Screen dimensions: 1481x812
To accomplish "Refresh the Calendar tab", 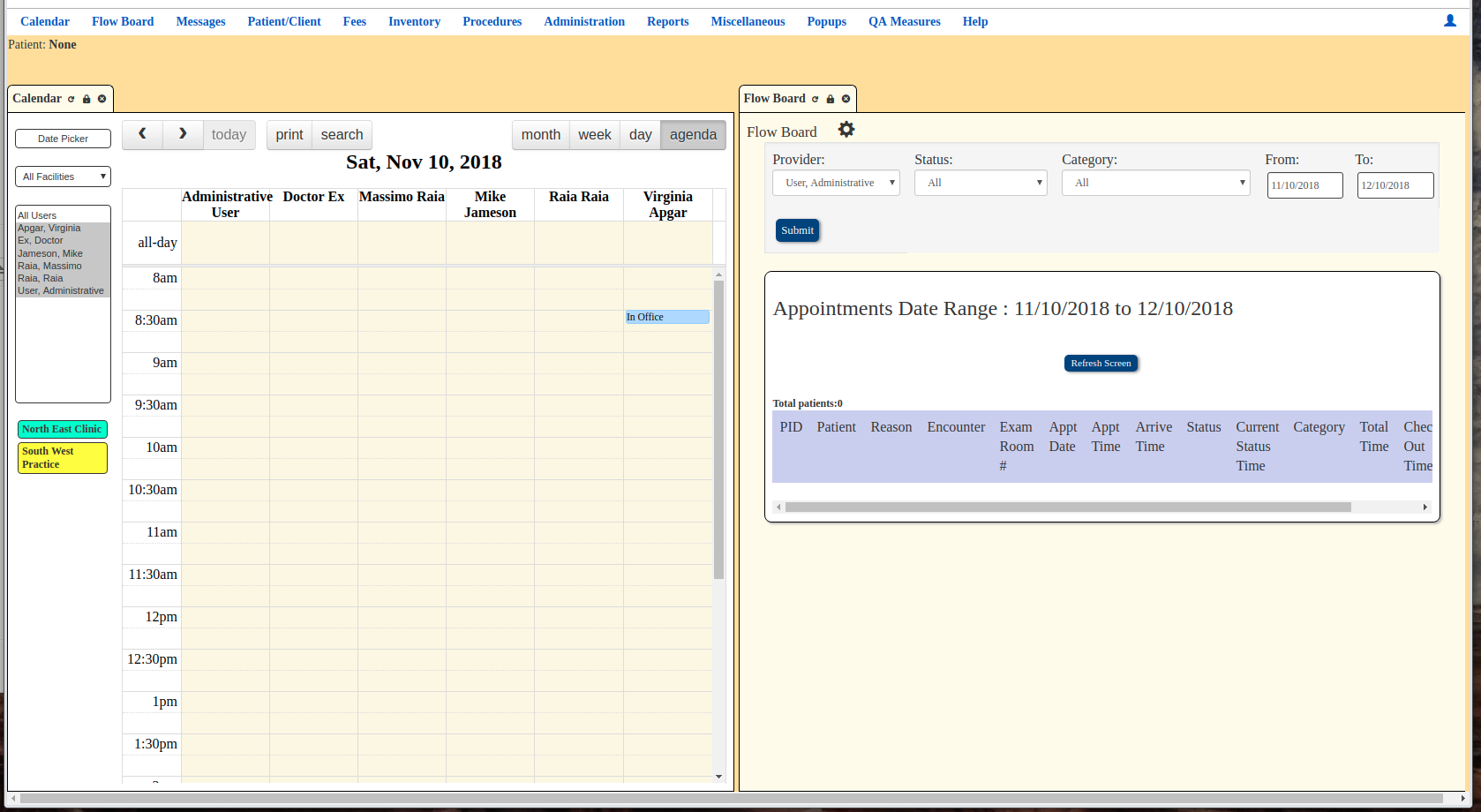I will tap(71, 99).
